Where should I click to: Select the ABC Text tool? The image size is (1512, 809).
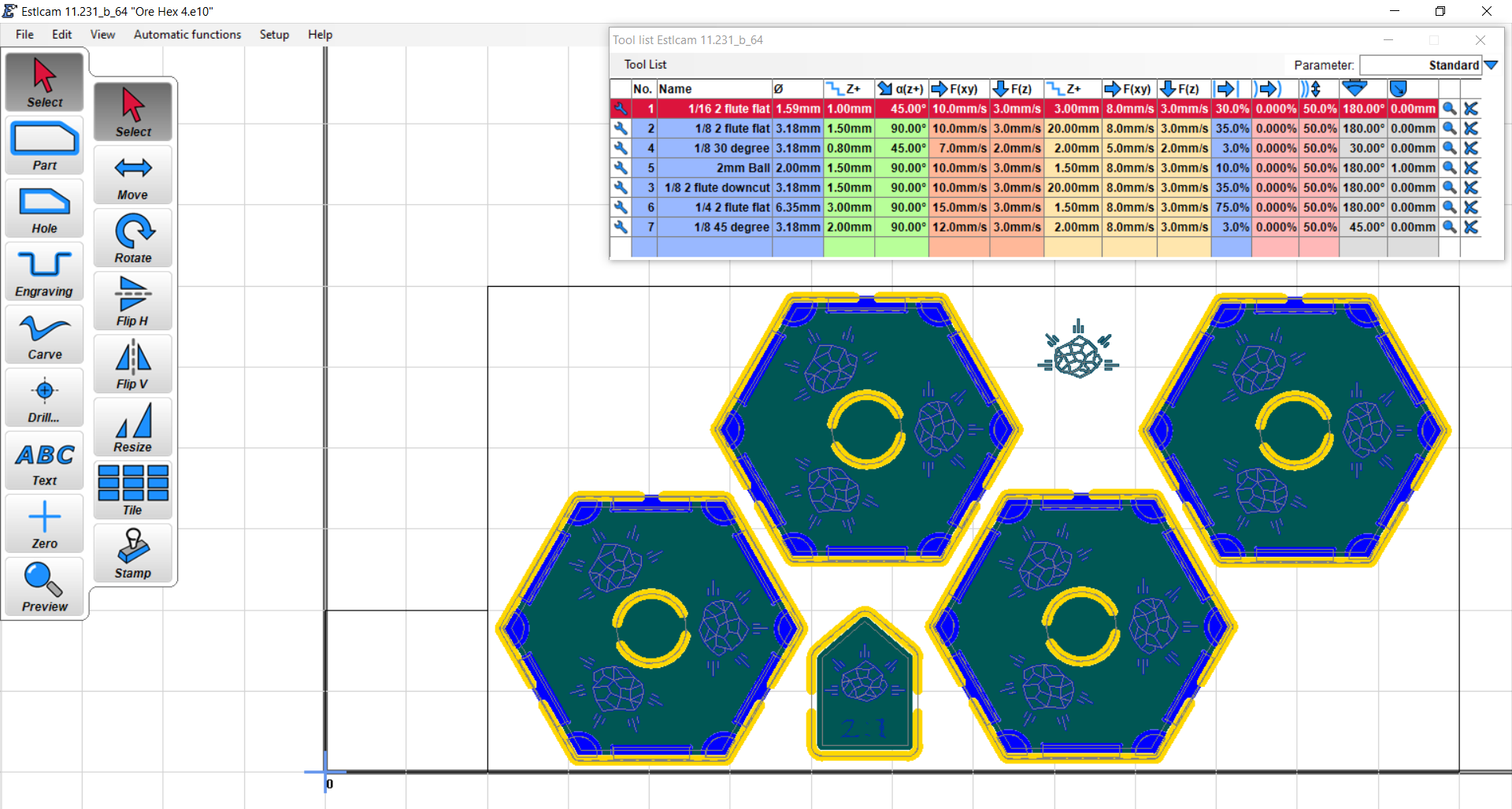coord(45,461)
